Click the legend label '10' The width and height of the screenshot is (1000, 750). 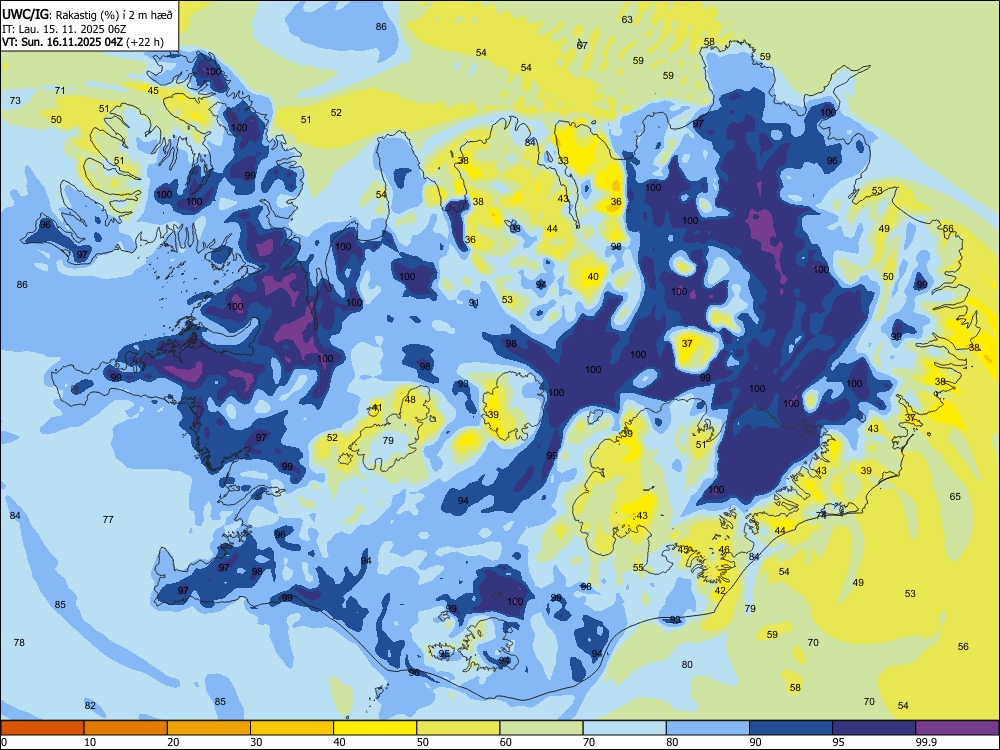click(91, 742)
